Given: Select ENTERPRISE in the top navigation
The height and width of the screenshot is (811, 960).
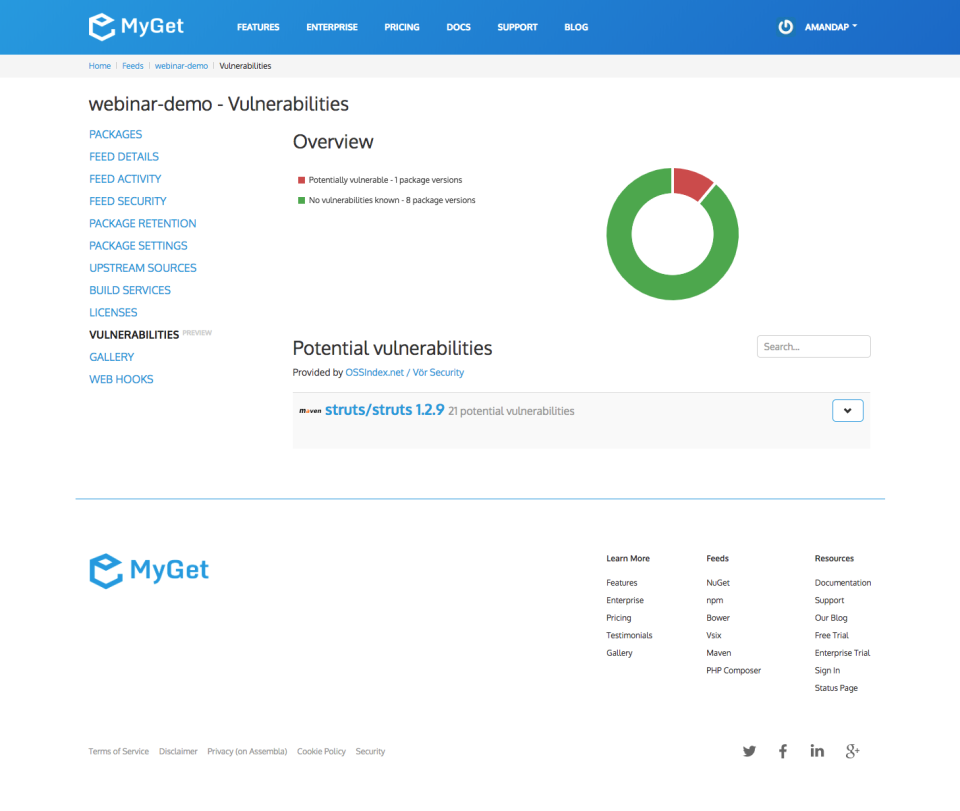Looking at the screenshot, I should (x=331, y=27).
